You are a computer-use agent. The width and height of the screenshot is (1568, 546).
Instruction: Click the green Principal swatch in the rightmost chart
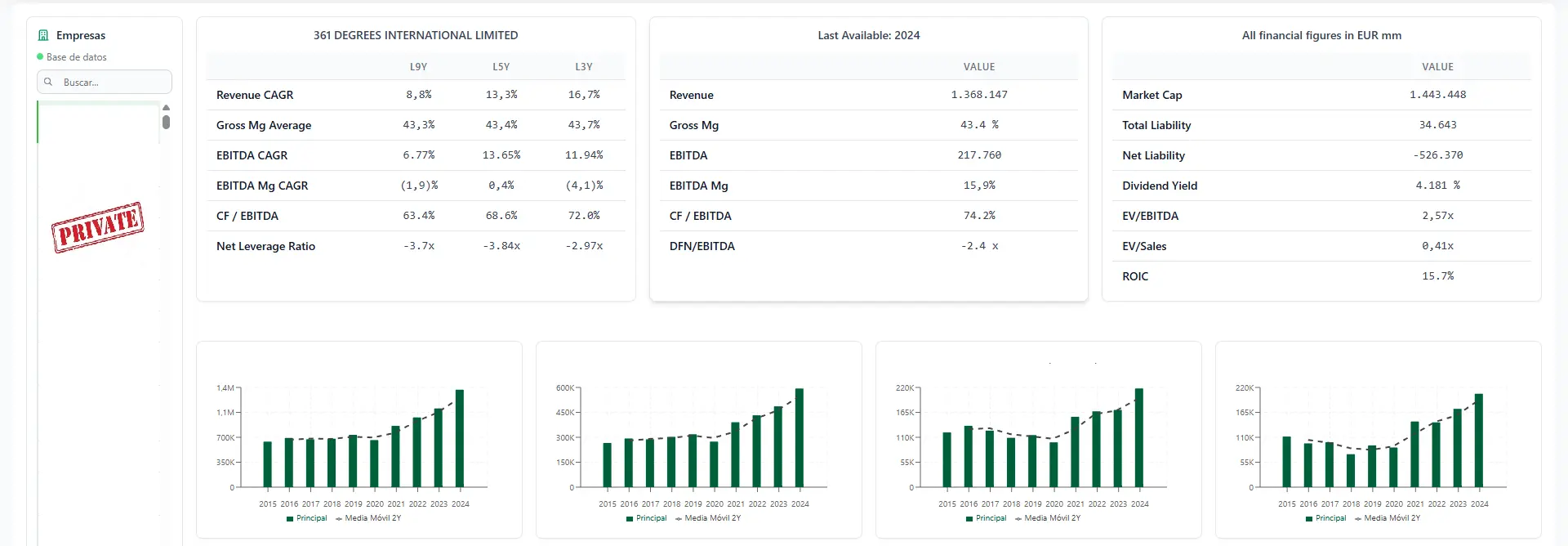(x=1309, y=518)
